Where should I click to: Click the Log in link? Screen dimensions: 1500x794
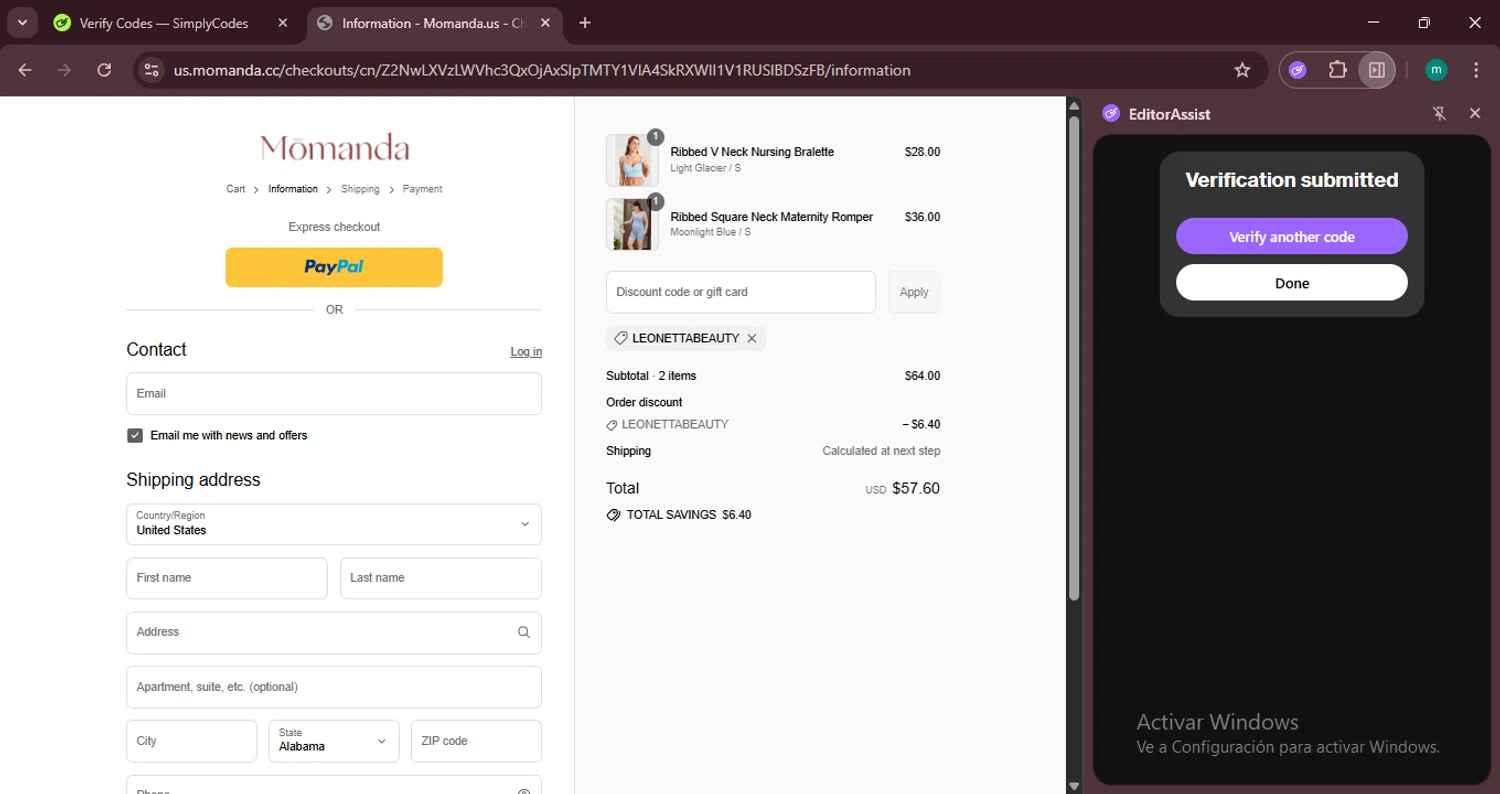(526, 352)
